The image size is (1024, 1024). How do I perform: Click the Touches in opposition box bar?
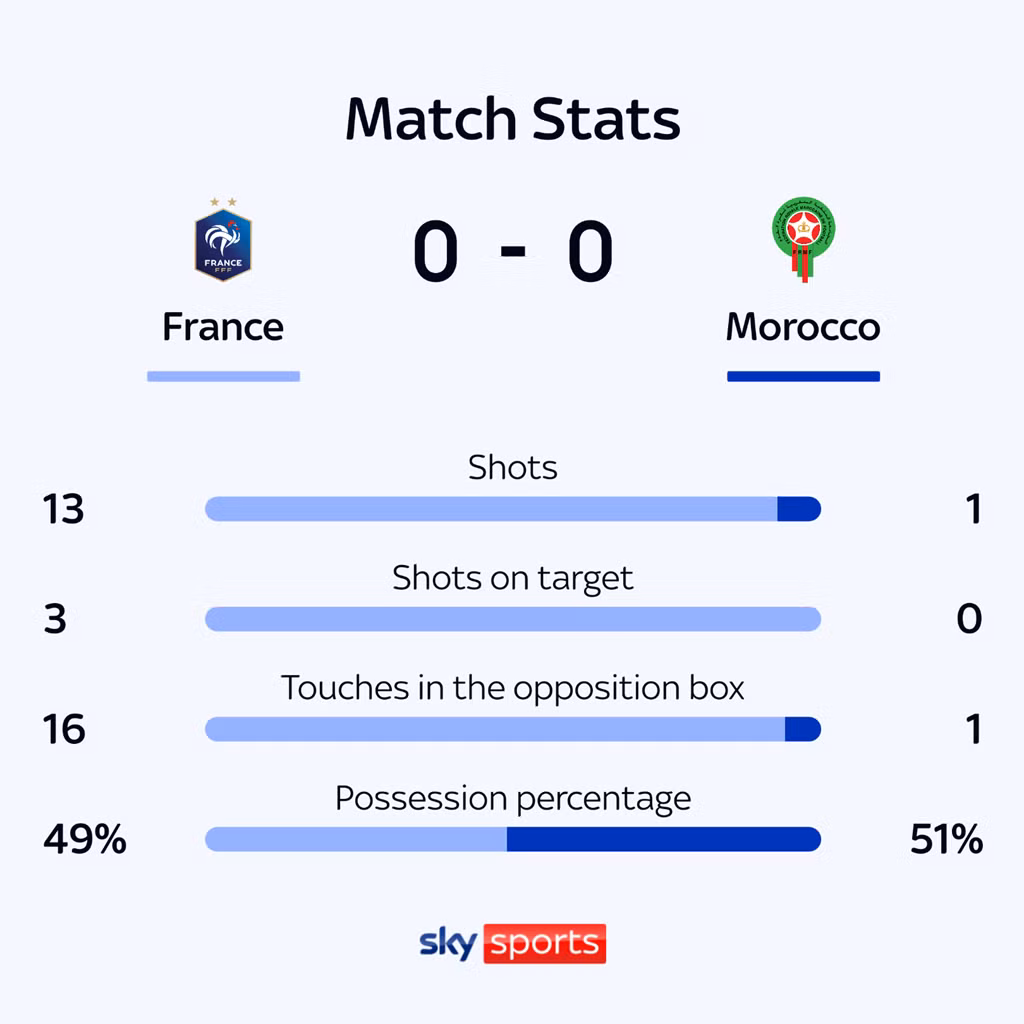point(513,729)
